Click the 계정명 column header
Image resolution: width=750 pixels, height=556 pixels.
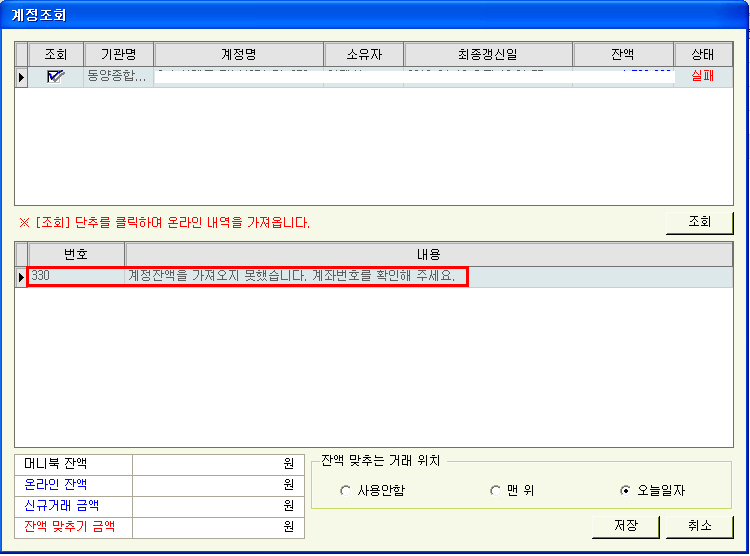click(239, 54)
